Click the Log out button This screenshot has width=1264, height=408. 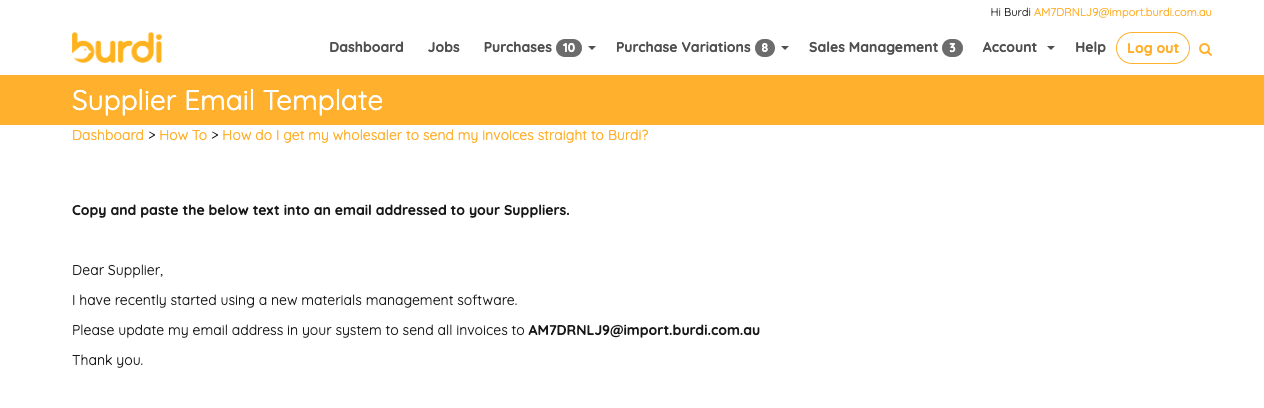pos(1153,48)
